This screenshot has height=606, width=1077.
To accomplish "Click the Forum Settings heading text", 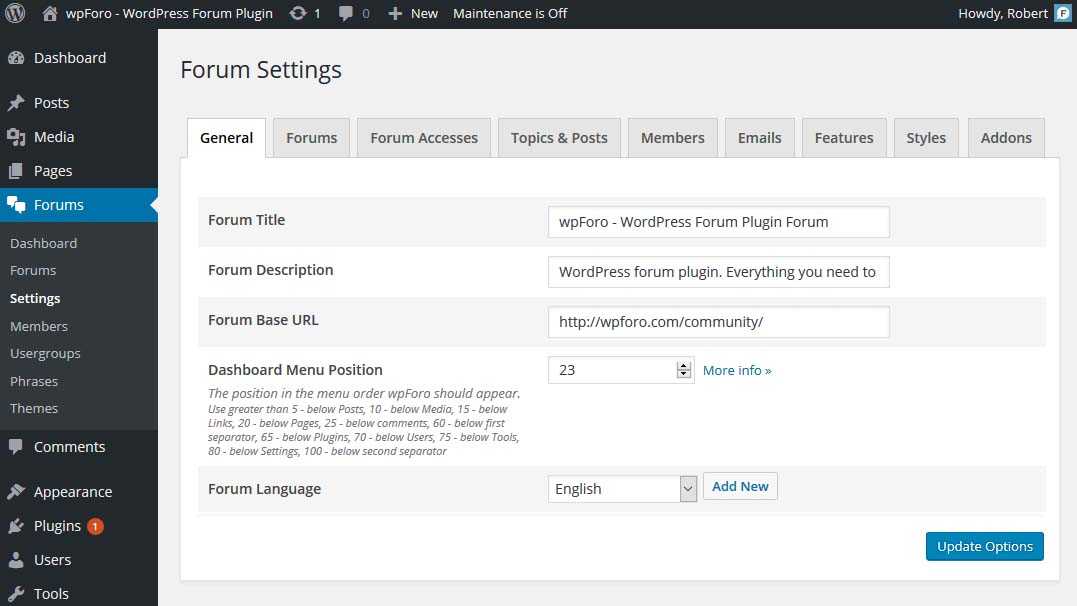I will (261, 70).
